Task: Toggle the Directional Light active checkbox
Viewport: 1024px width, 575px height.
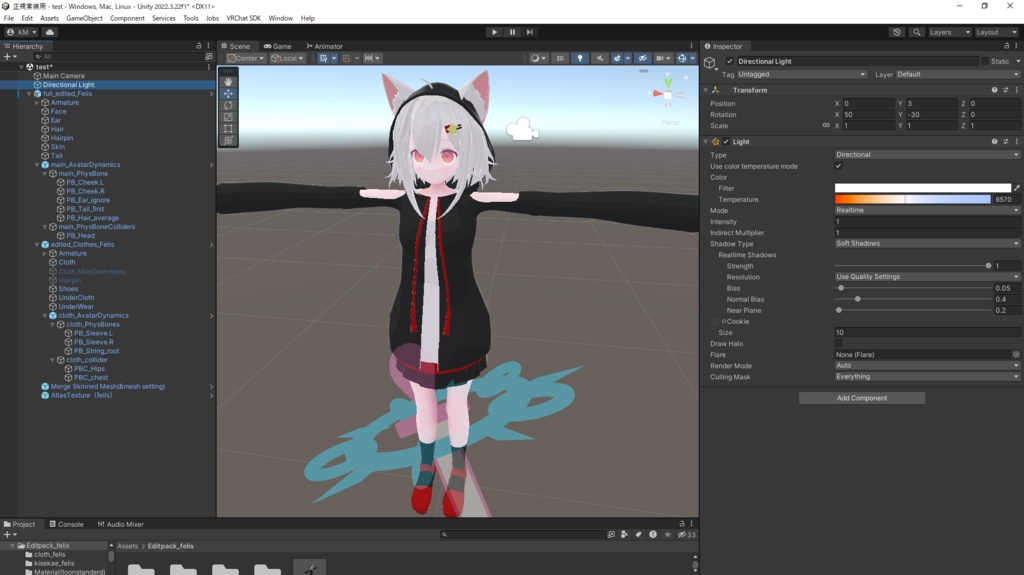Action: click(729, 61)
